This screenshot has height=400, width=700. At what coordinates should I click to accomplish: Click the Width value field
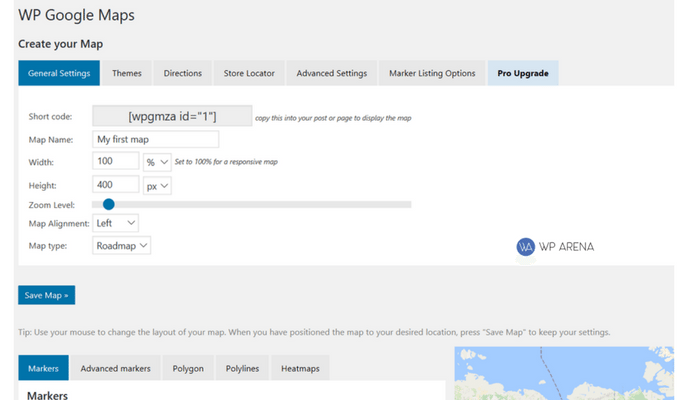(116, 161)
